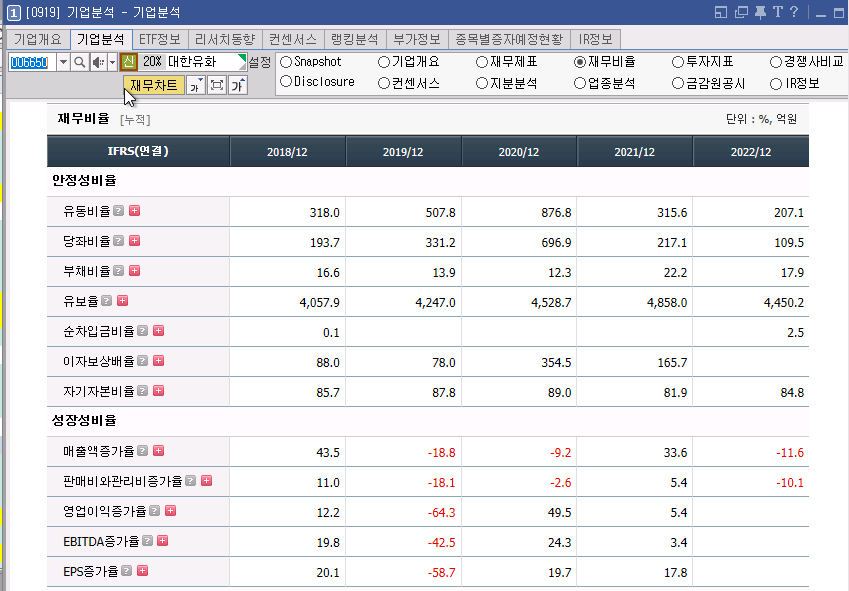Switch to the 부가정보 tab

(x=417, y=39)
